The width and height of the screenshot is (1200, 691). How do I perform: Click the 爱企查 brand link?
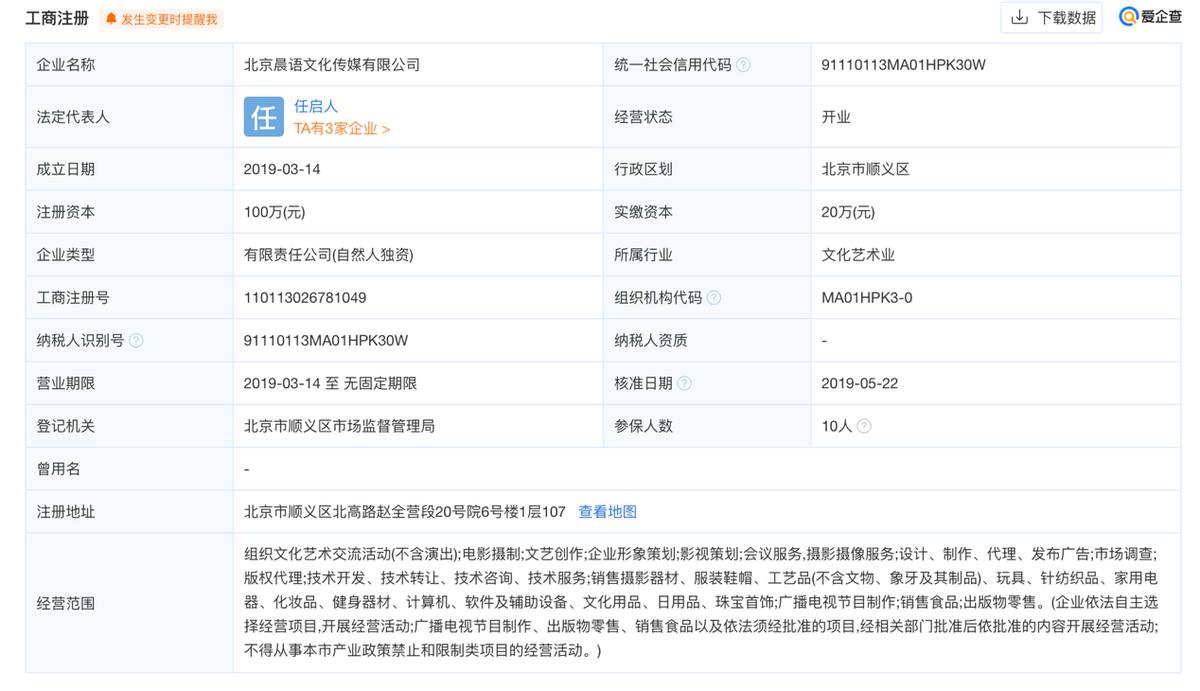point(1150,17)
